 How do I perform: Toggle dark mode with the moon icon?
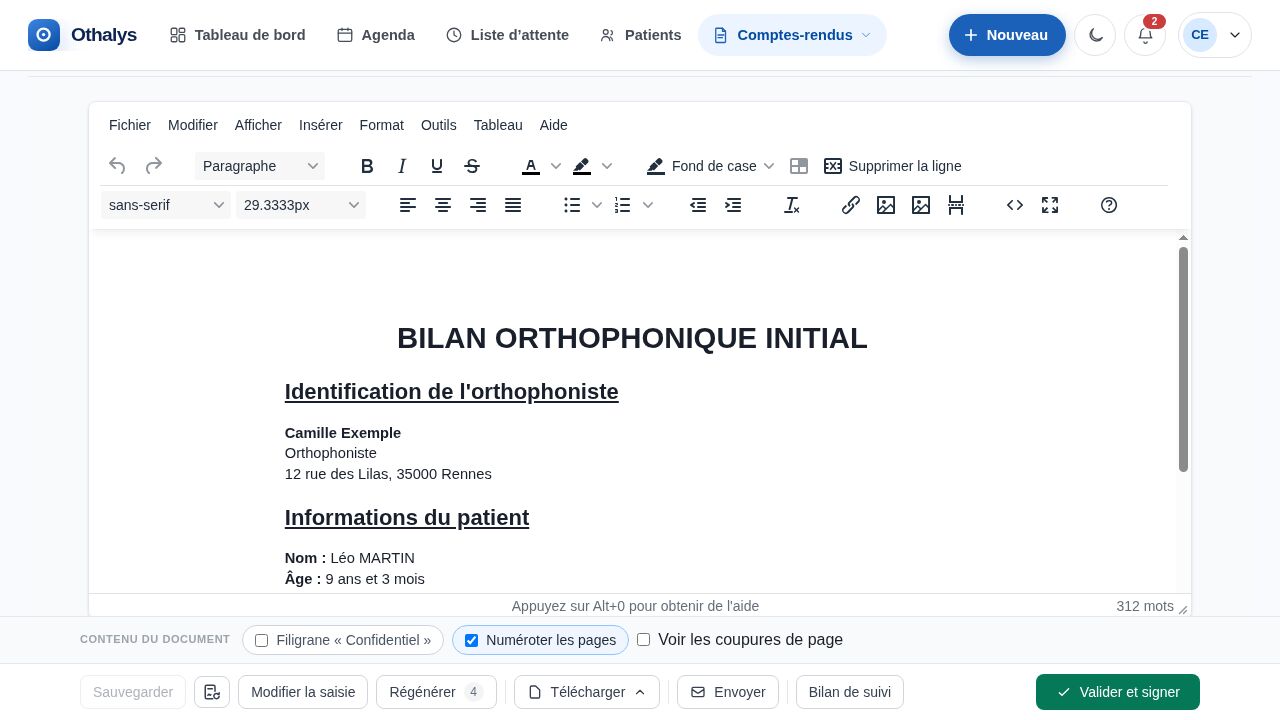click(x=1095, y=35)
